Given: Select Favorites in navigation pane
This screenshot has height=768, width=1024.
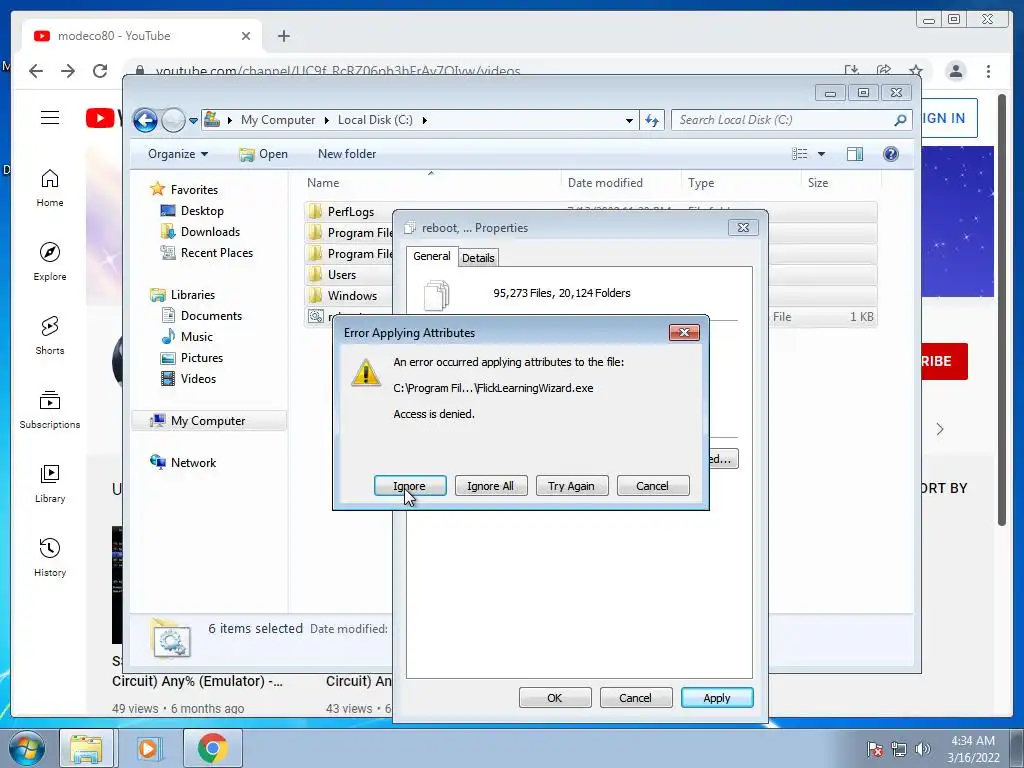Looking at the screenshot, I should coord(194,189).
